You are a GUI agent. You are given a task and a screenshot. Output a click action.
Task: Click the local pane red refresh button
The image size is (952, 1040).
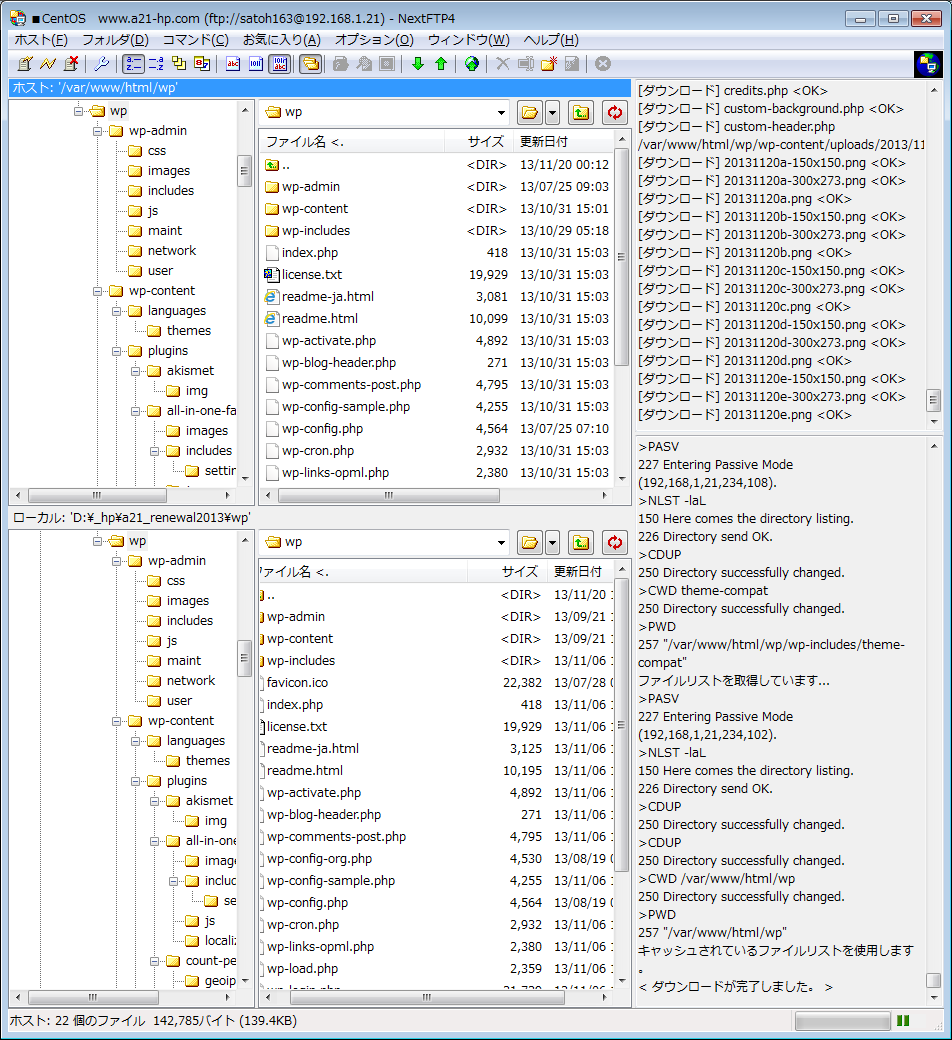[x=615, y=543]
